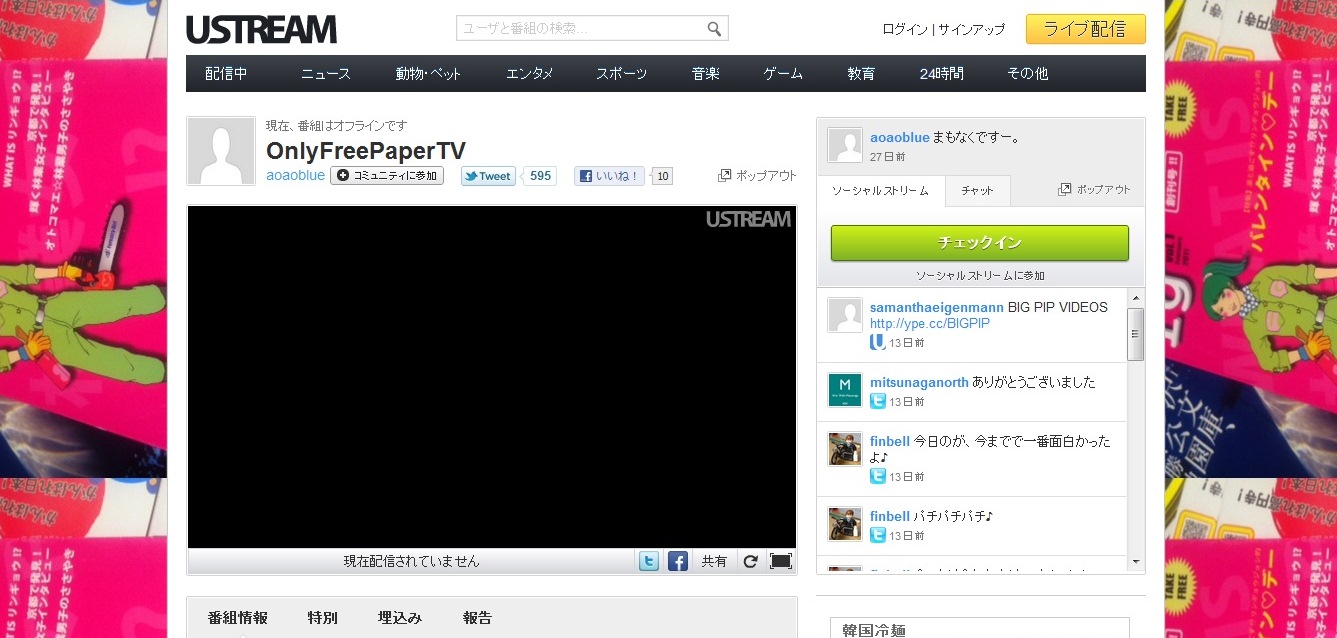Viewport: 1337px width, 638px height.
Task: Open samanthaeigenmann user link
Action: (x=937, y=307)
